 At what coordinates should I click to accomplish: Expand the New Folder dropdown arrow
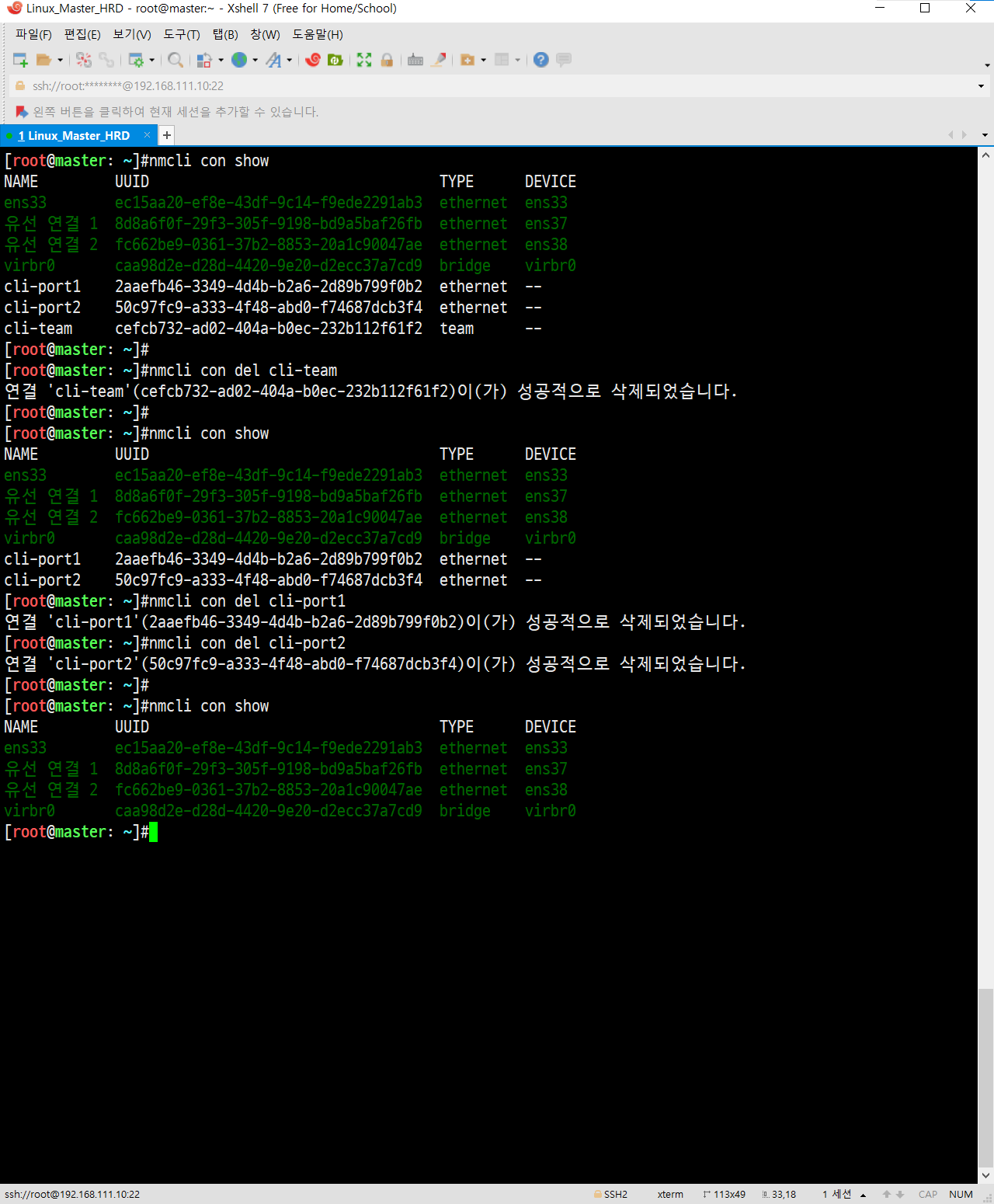484,60
